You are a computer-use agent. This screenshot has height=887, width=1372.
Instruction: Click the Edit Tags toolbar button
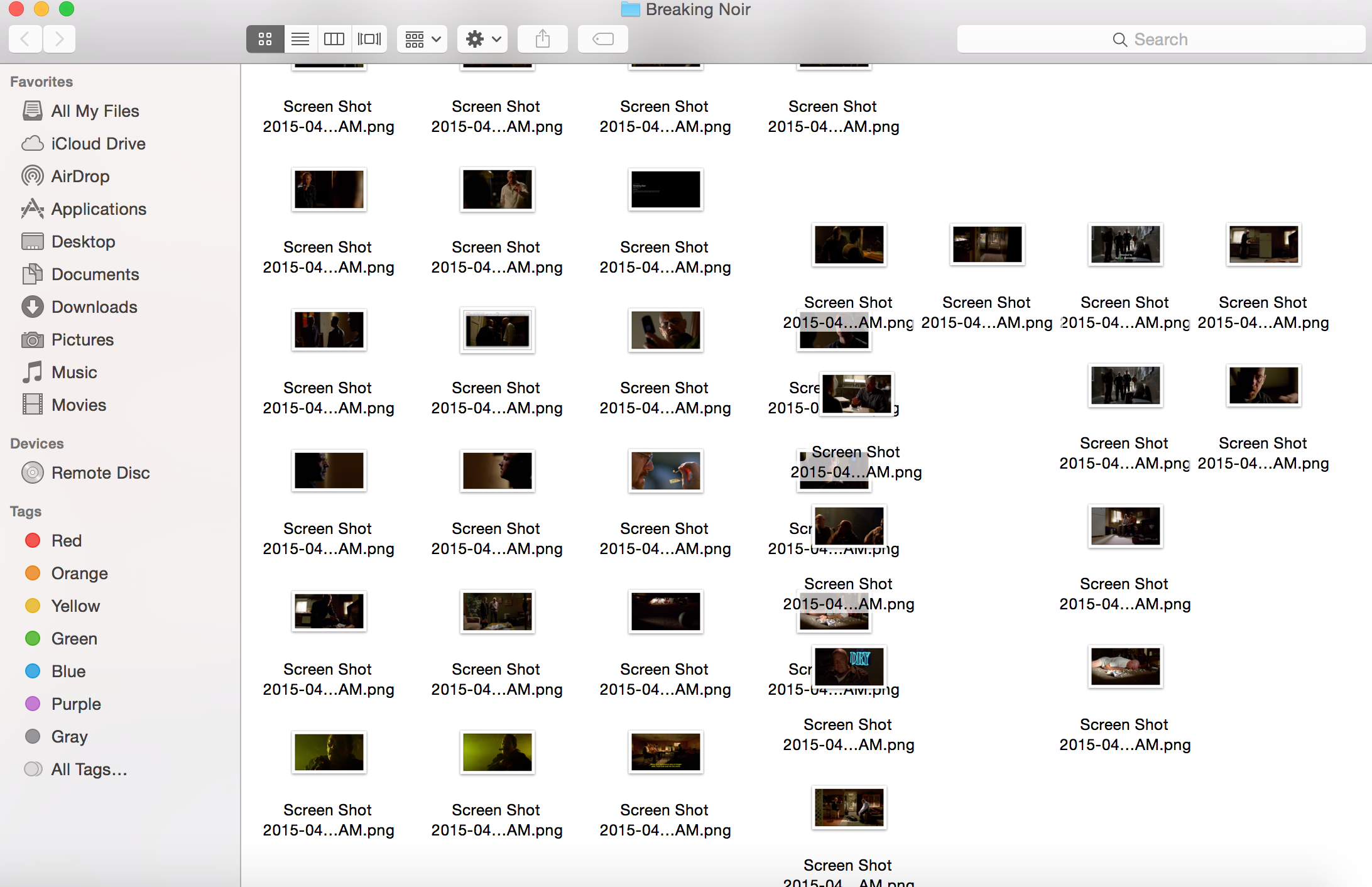tap(603, 40)
